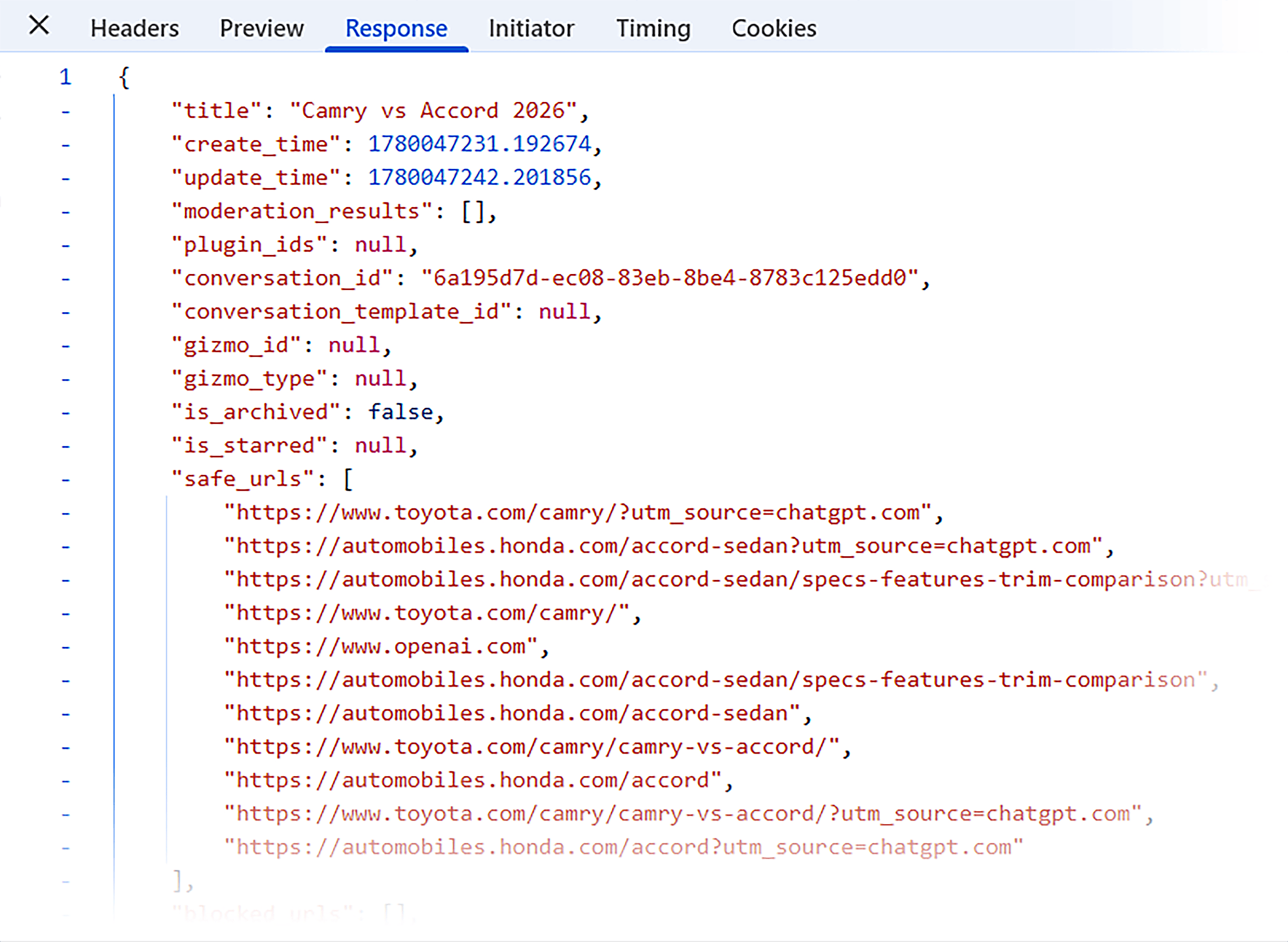Click the opening curly brace on line 1
This screenshot has height=942, width=1288.
tap(124, 78)
